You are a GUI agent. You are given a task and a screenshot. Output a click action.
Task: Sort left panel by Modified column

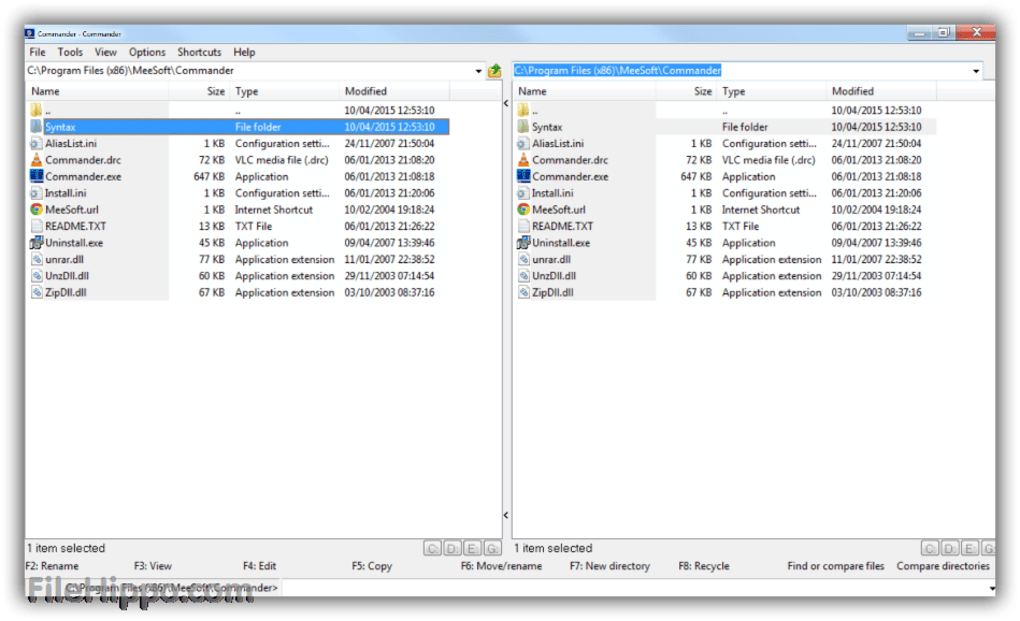(394, 92)
